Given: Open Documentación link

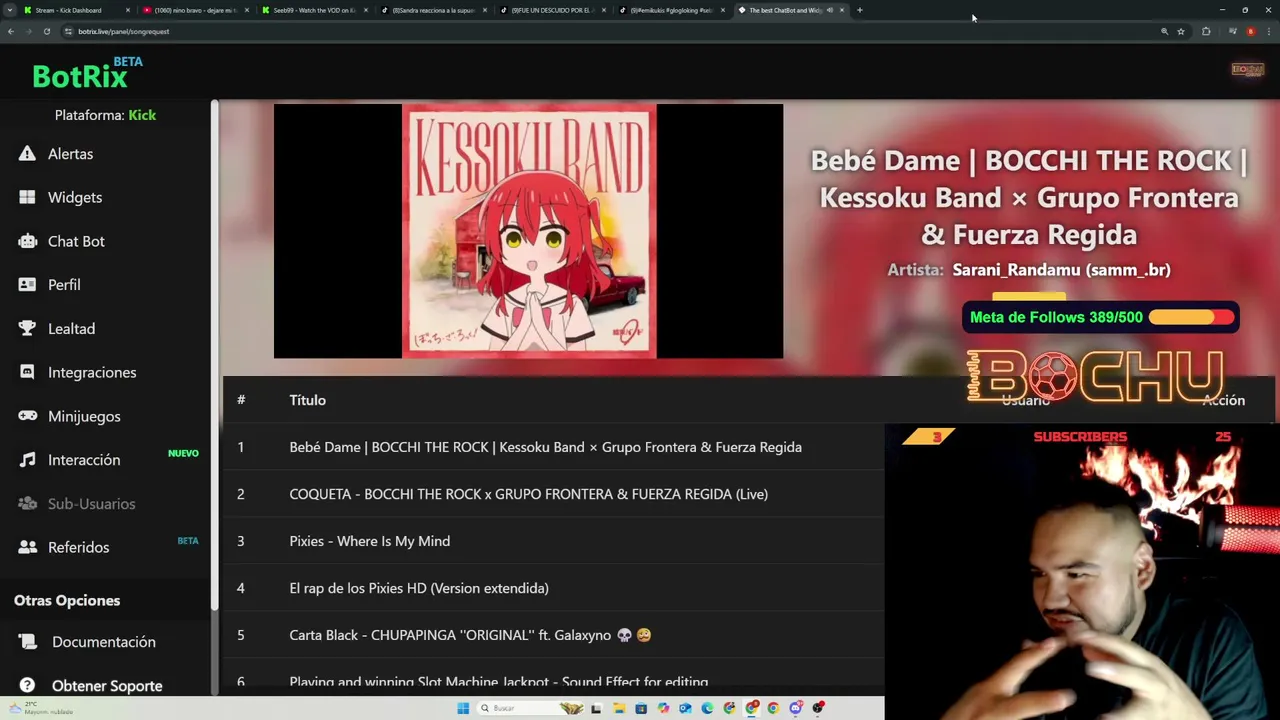Looking at the screenshot, I should [104, 642].
